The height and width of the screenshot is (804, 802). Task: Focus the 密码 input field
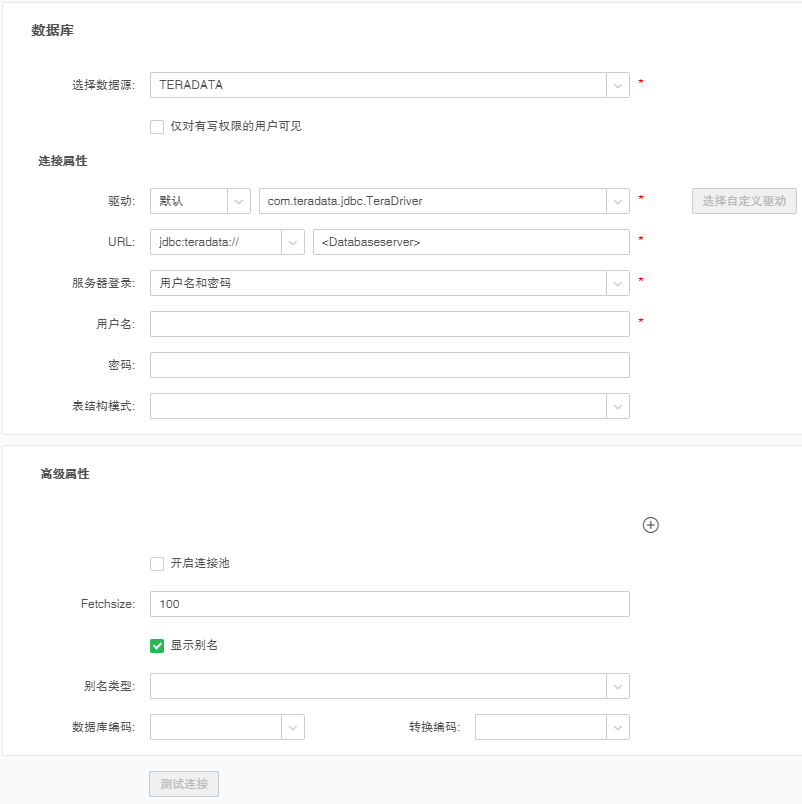click(x=389, y=365)
